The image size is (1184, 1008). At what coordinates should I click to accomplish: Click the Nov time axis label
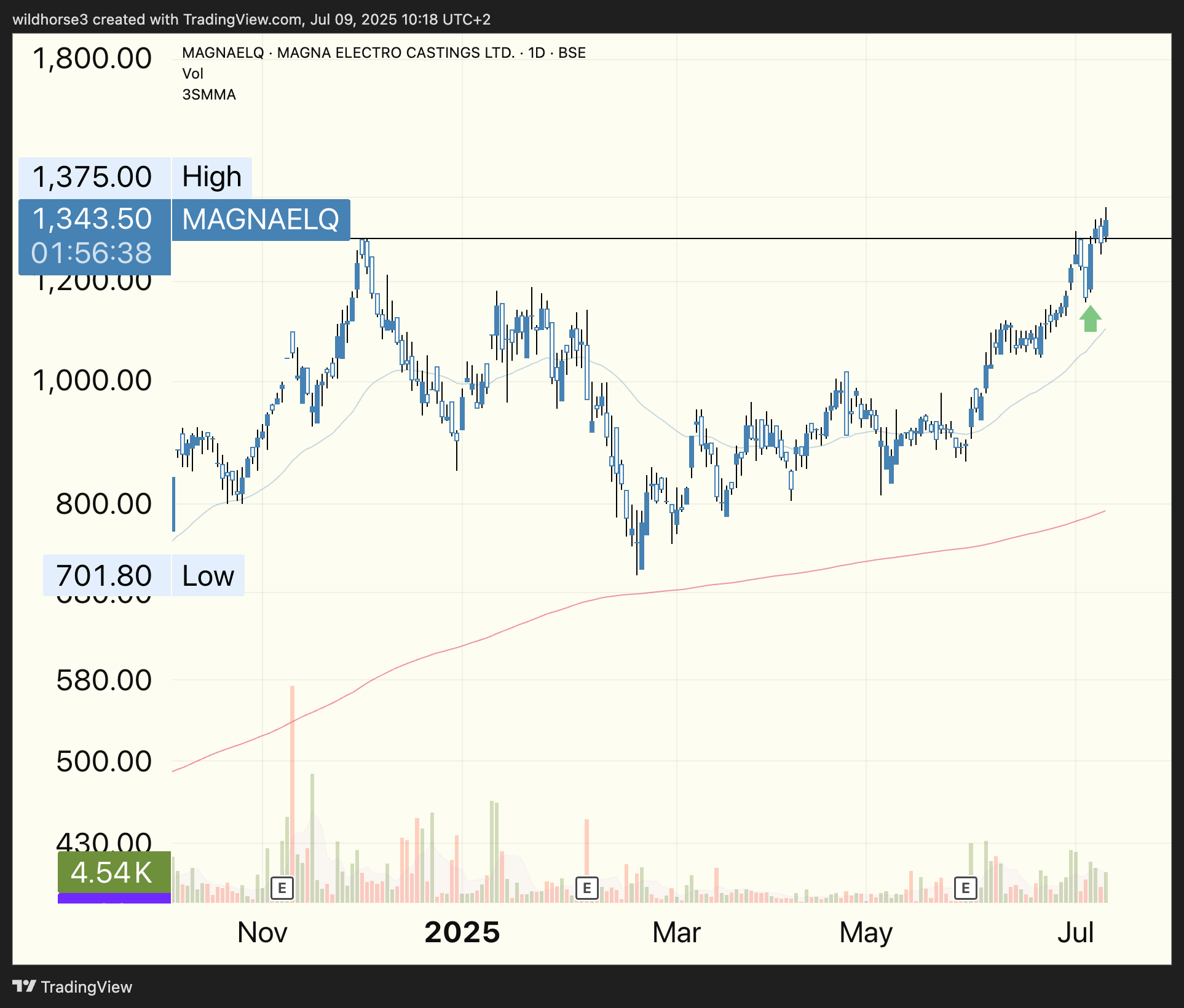[262, 933]
